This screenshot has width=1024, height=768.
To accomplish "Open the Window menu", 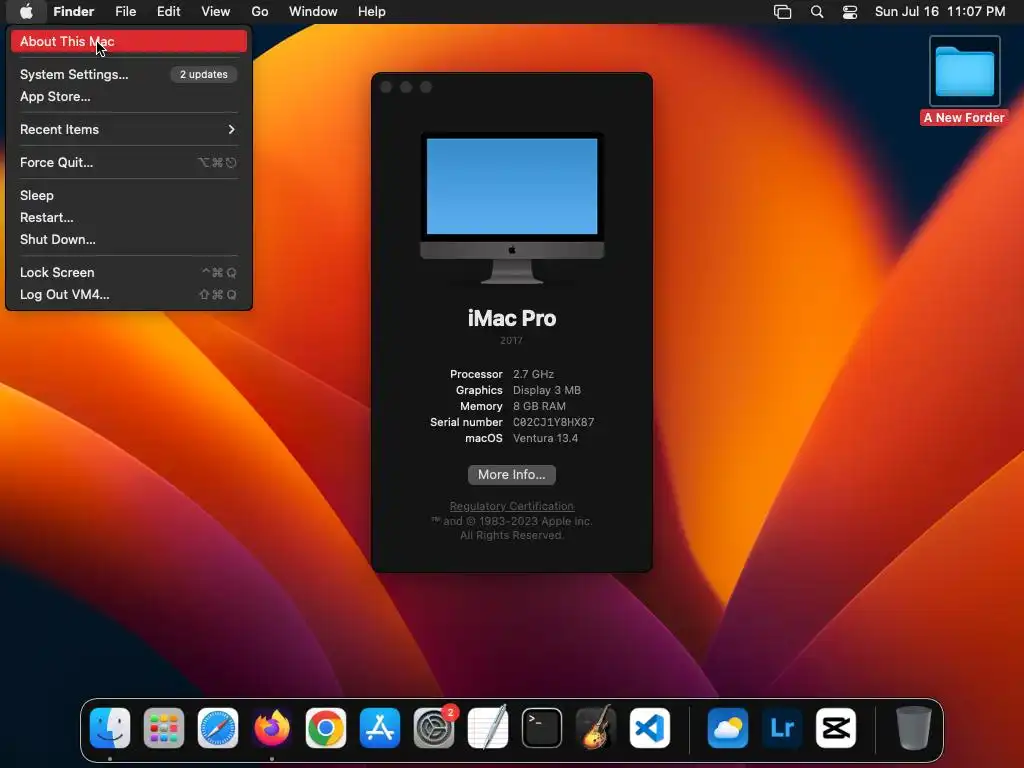I will [x=313, y=11].
